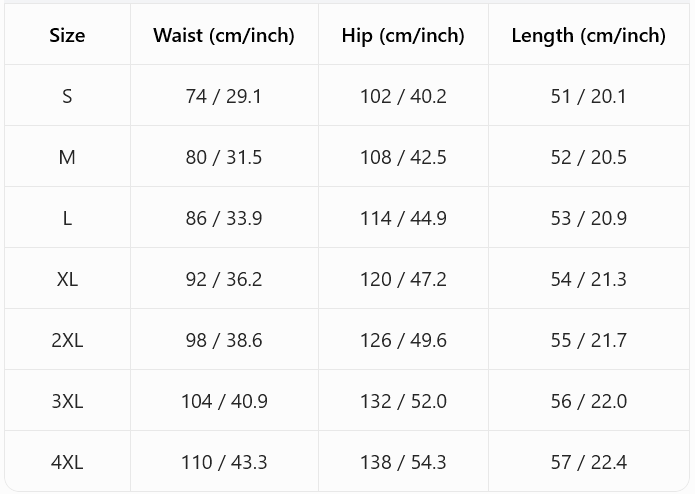
Task: Click the Length (cm/inch) column header
Action: (588, 35)
